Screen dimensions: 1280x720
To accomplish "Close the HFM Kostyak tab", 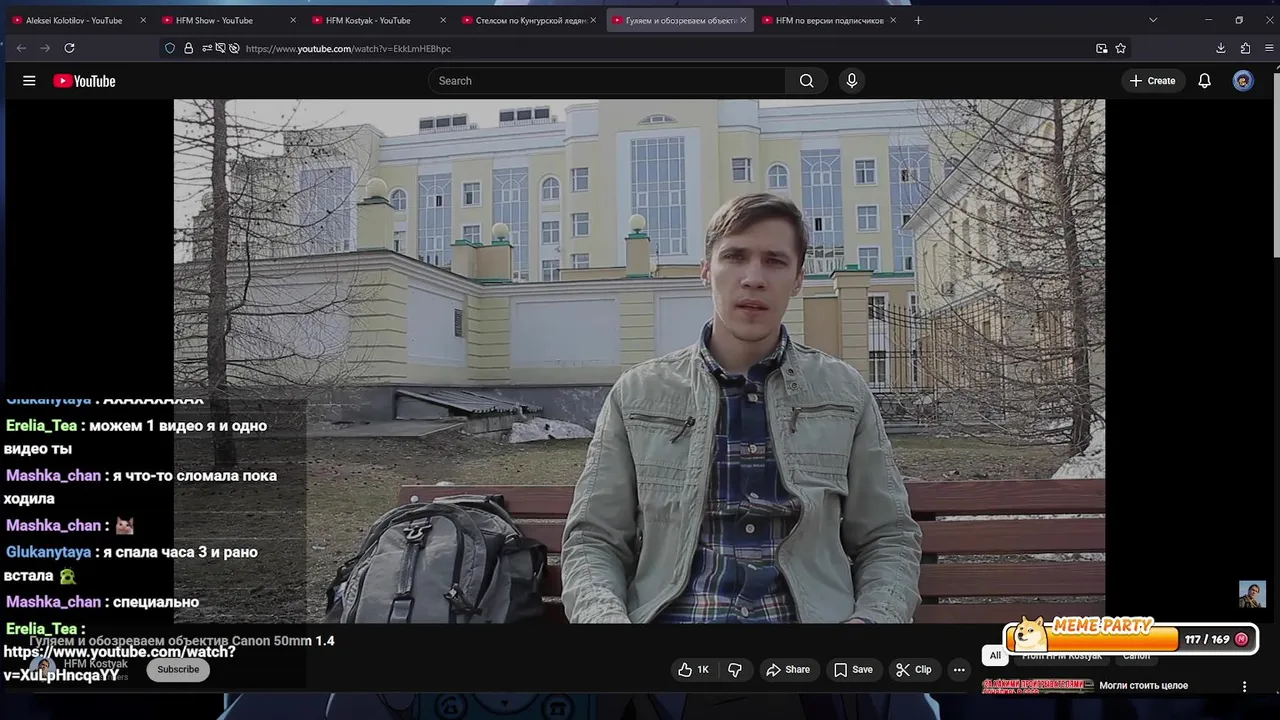I will [x=443, y=20].
